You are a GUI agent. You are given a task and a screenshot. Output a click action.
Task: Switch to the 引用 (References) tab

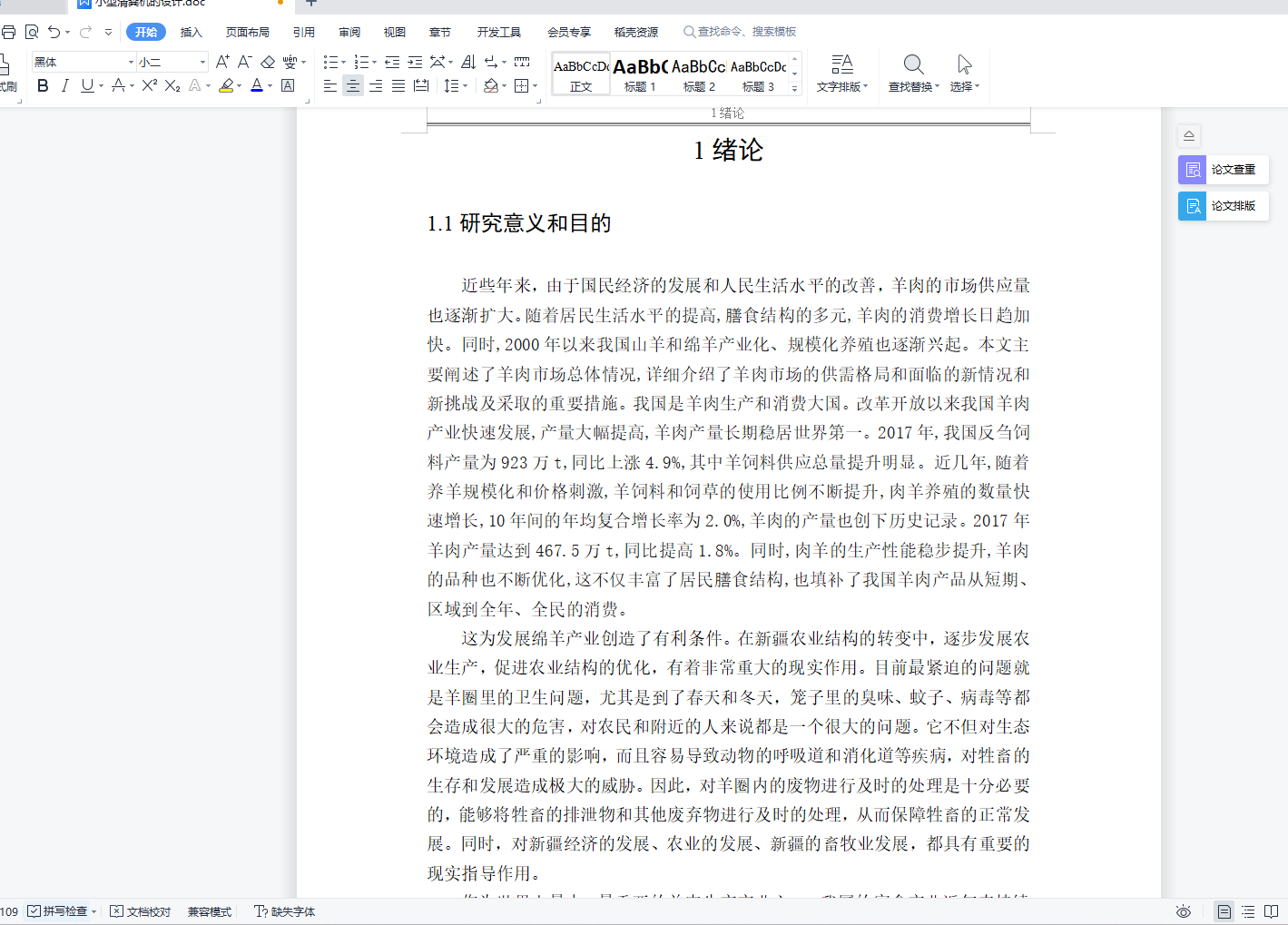pos(304,32)
